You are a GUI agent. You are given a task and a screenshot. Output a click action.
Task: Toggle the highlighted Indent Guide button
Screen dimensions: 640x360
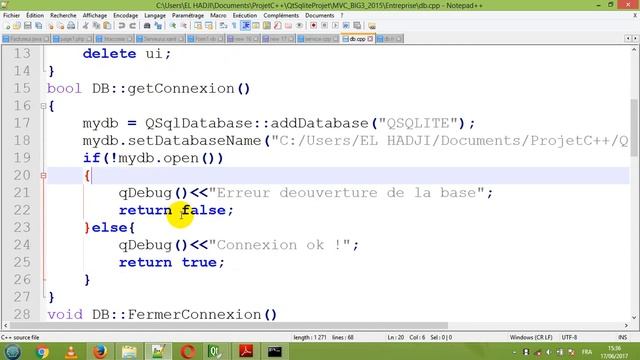[x=245, y=26]
